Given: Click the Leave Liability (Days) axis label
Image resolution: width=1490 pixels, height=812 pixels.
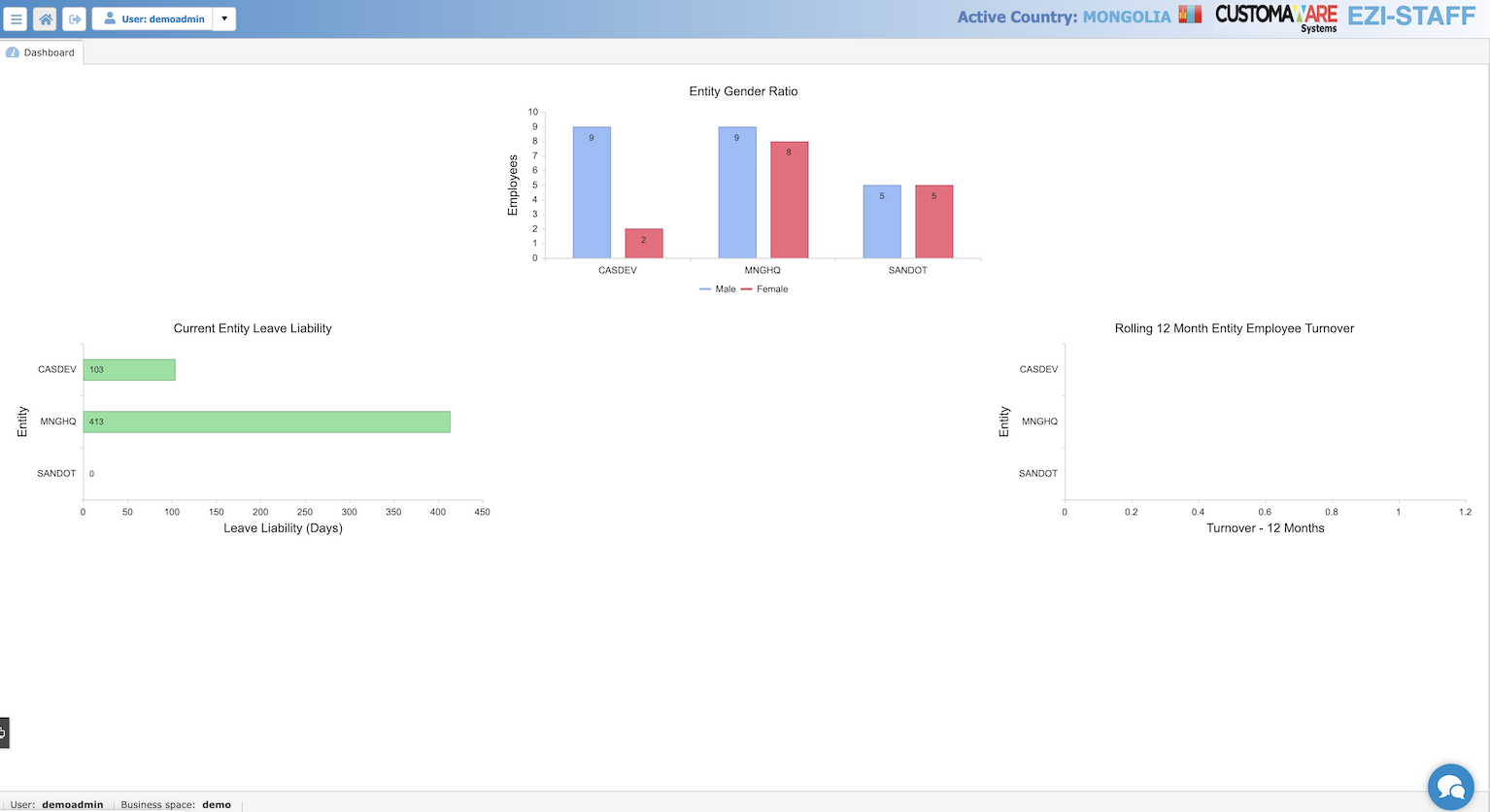Looking at the screenshot, I should pyautogui.click(x=283, y=528).
